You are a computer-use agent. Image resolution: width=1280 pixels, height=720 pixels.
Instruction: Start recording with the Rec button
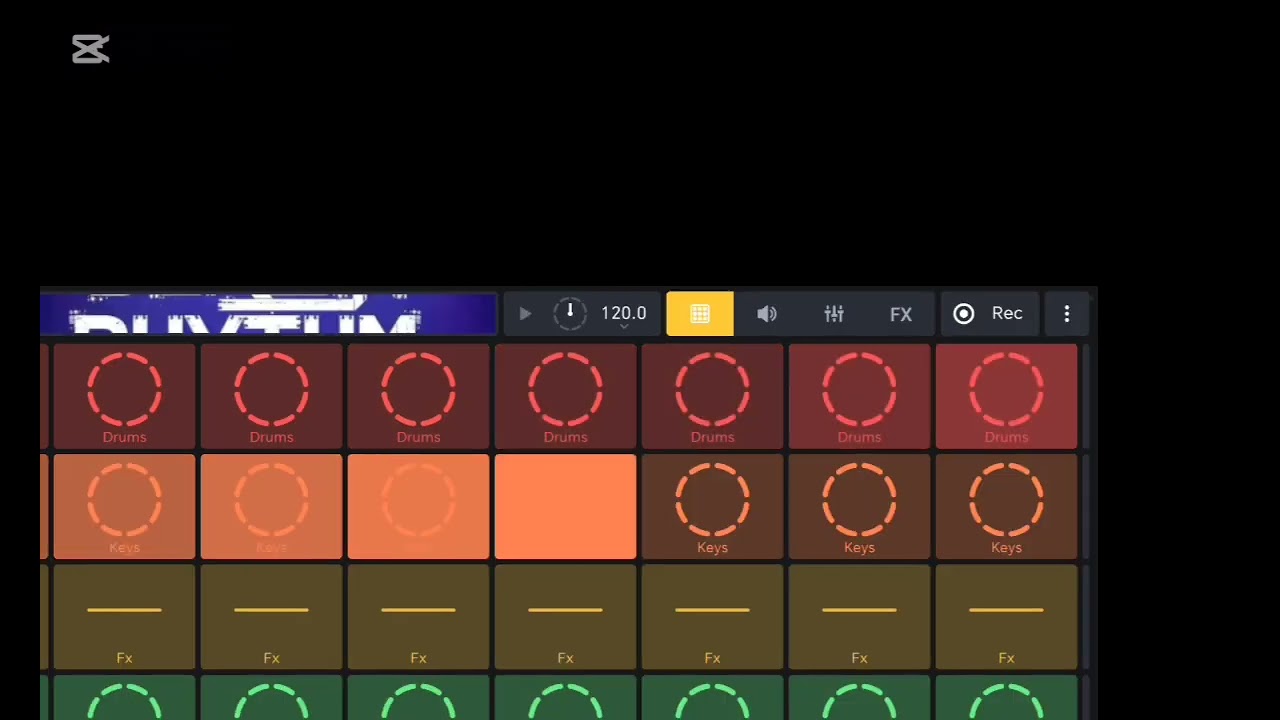click(x=988, y=314)
